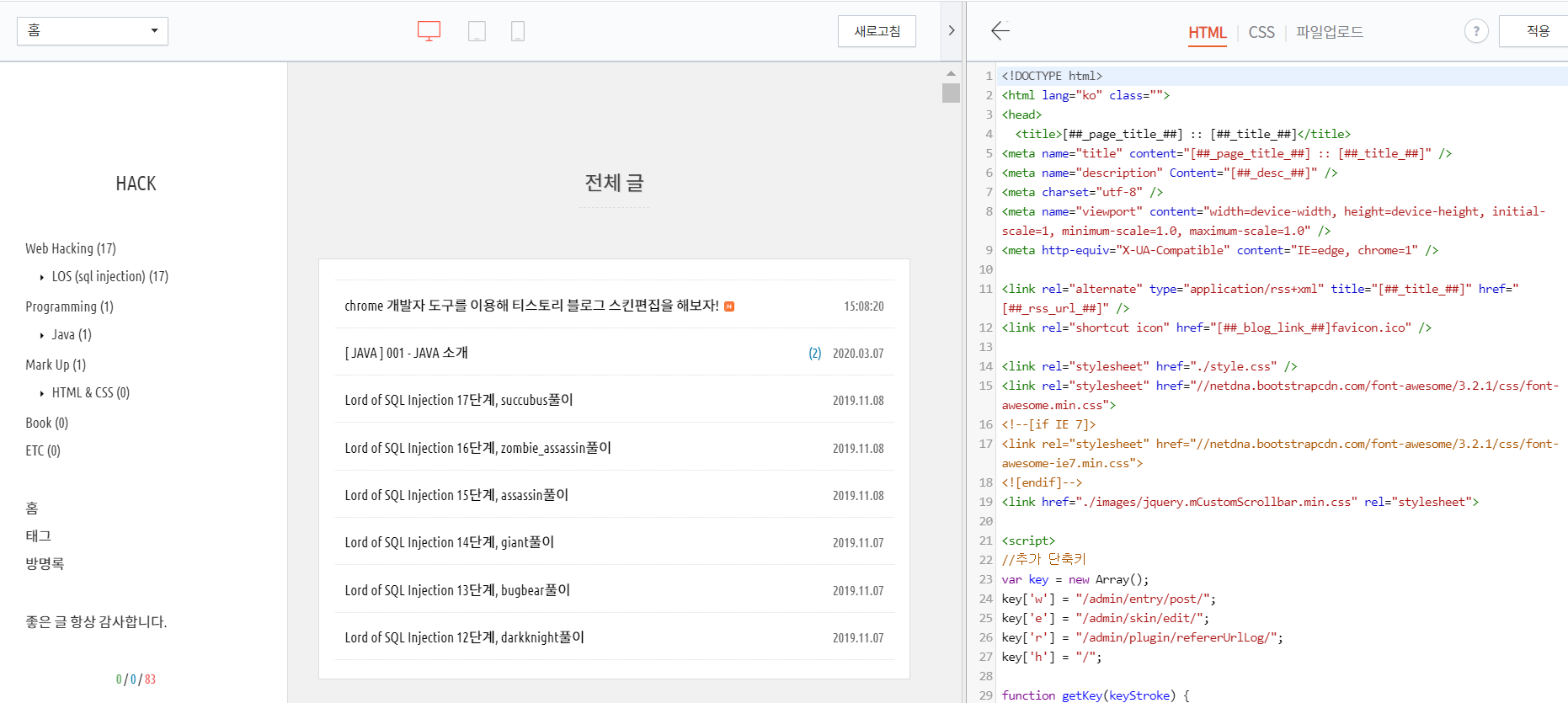Click the 전체 글 heading
The image size is (1568, 703).
click(x=615, y=183)
